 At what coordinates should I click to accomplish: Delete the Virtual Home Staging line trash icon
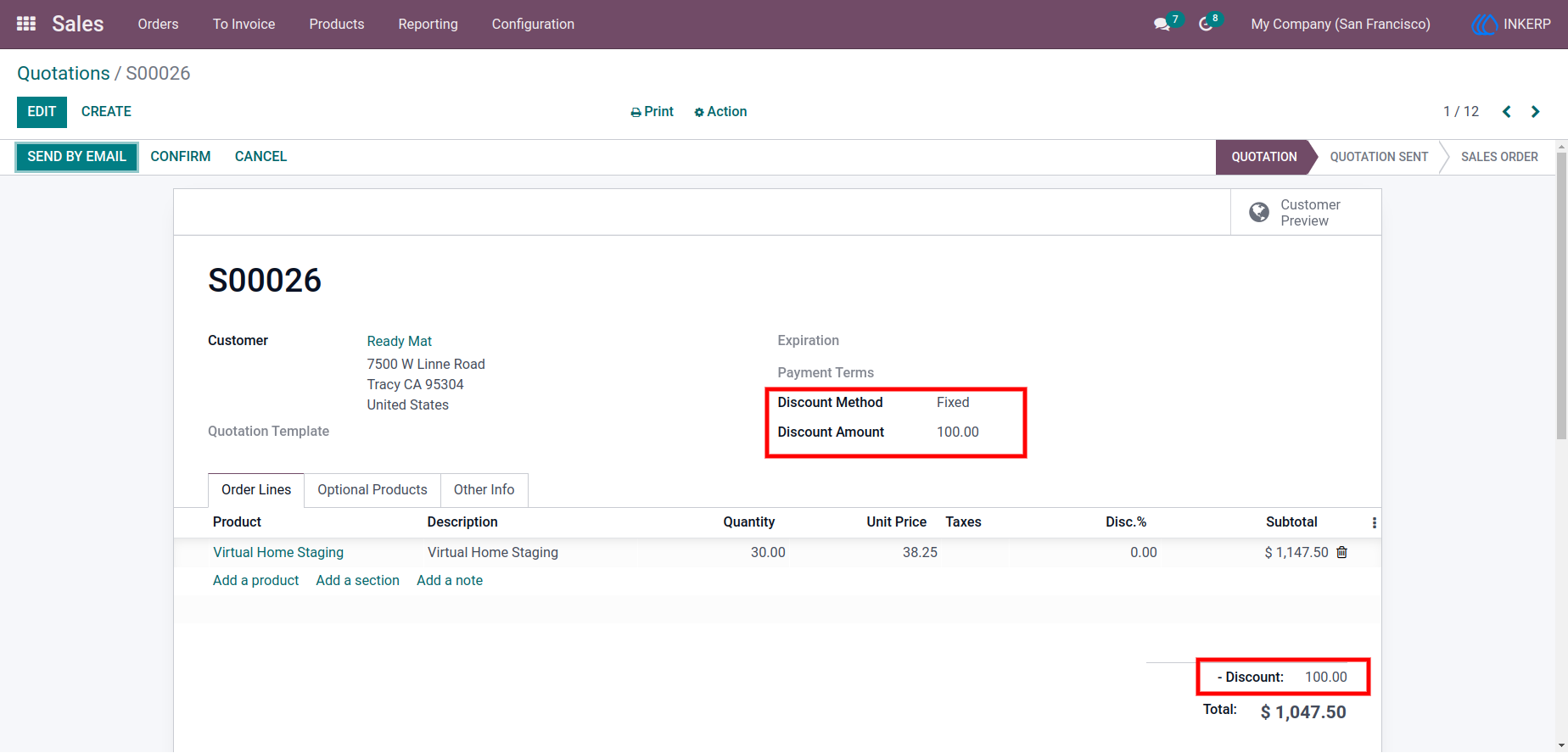(1341, 552)
